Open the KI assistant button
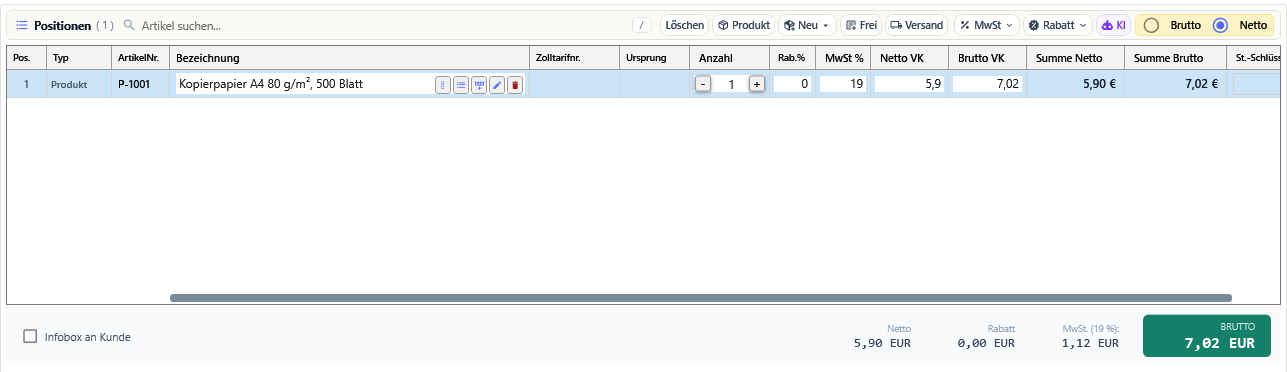Viewport: 1287px width, 372px height. coord(1114,25)
